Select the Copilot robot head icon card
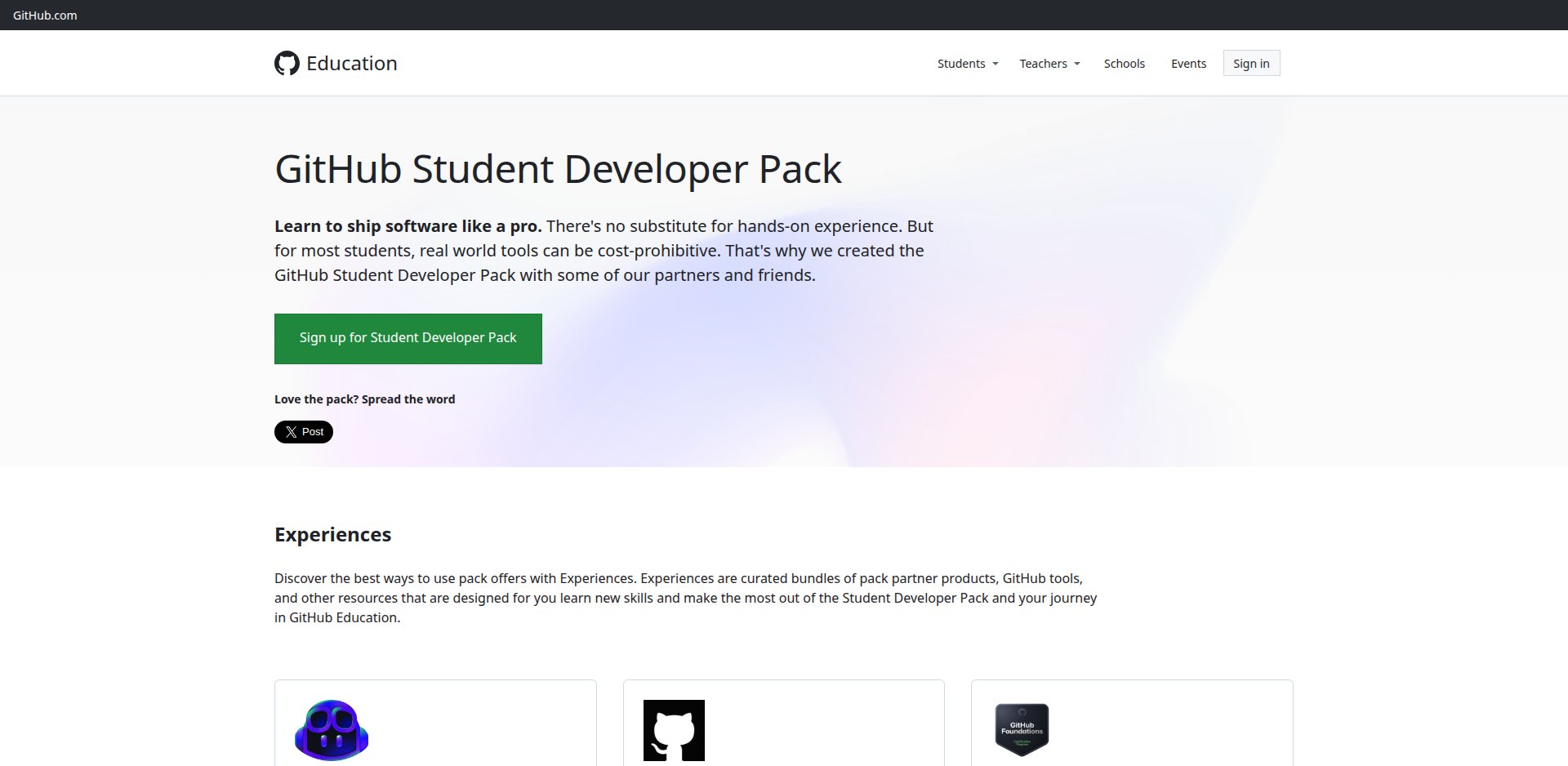This screenshot has width=1568, height=766. (332, 730)
